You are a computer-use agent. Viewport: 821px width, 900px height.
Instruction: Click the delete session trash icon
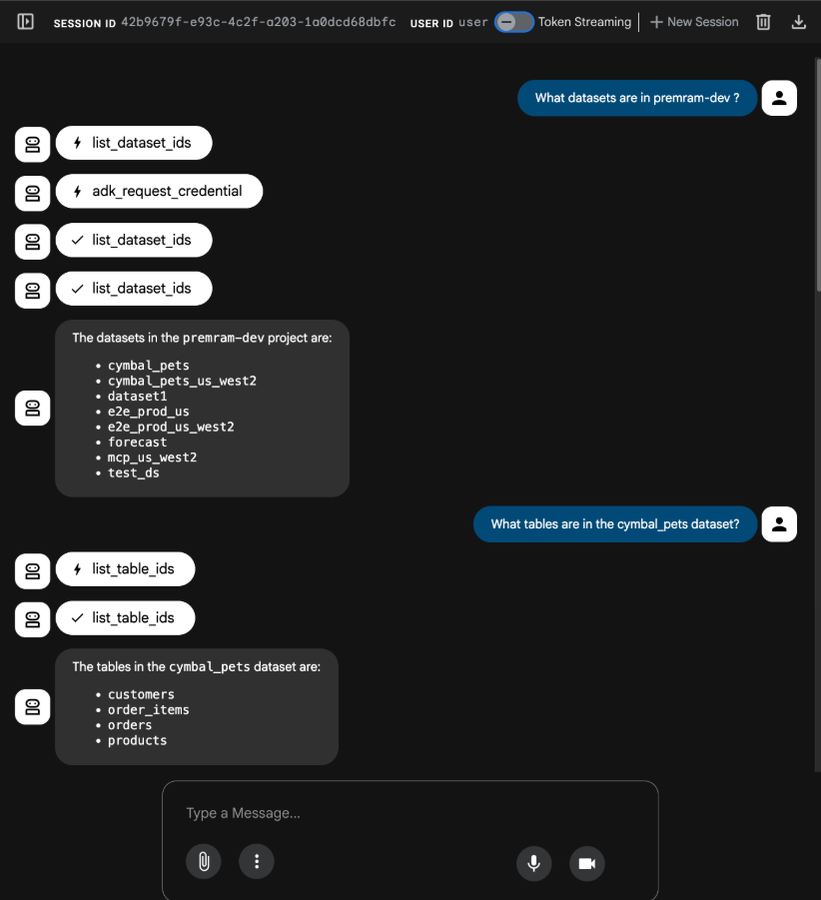point(763,22)
